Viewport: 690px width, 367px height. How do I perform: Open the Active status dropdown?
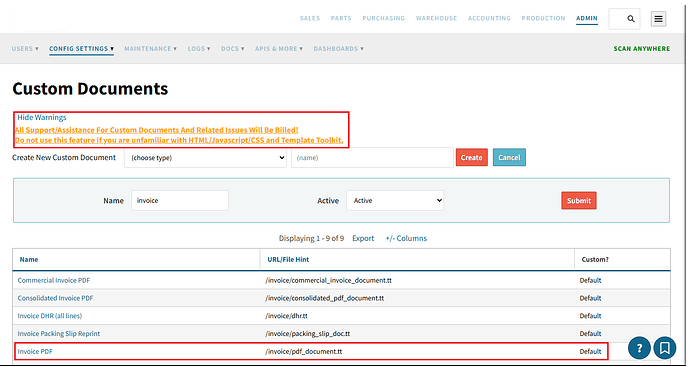point(395,200)
